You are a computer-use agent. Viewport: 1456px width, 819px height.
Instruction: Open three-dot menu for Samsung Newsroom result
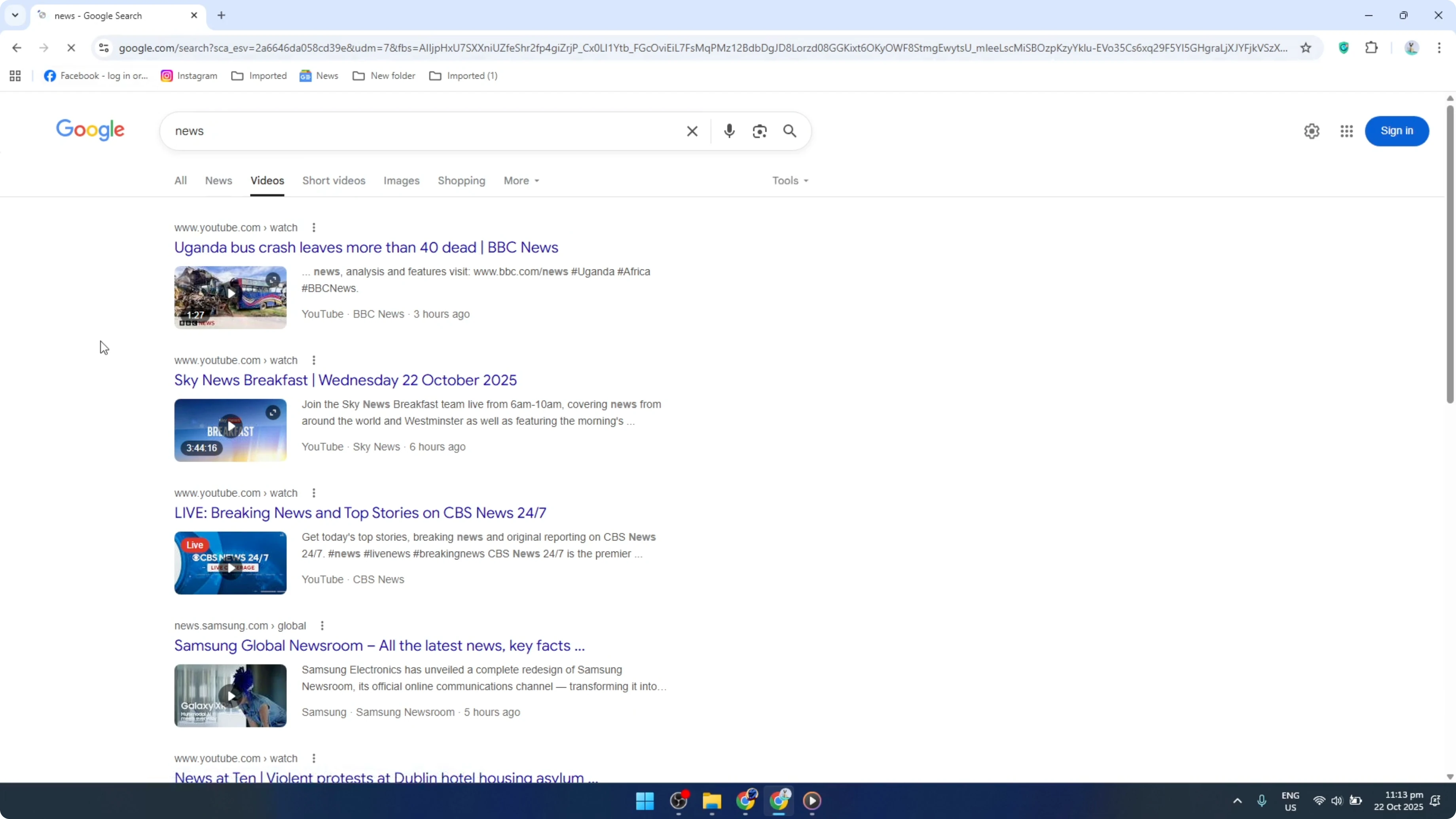coord(322,626)
